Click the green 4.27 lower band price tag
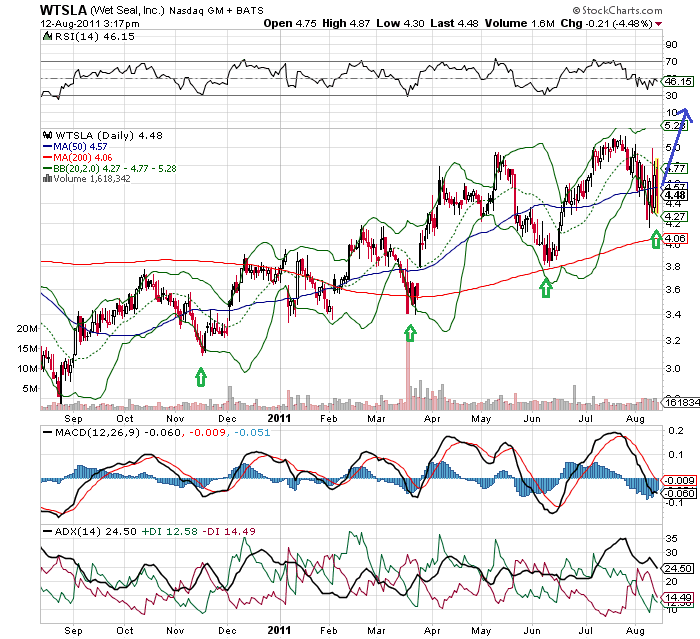 (x=675, y=216)
